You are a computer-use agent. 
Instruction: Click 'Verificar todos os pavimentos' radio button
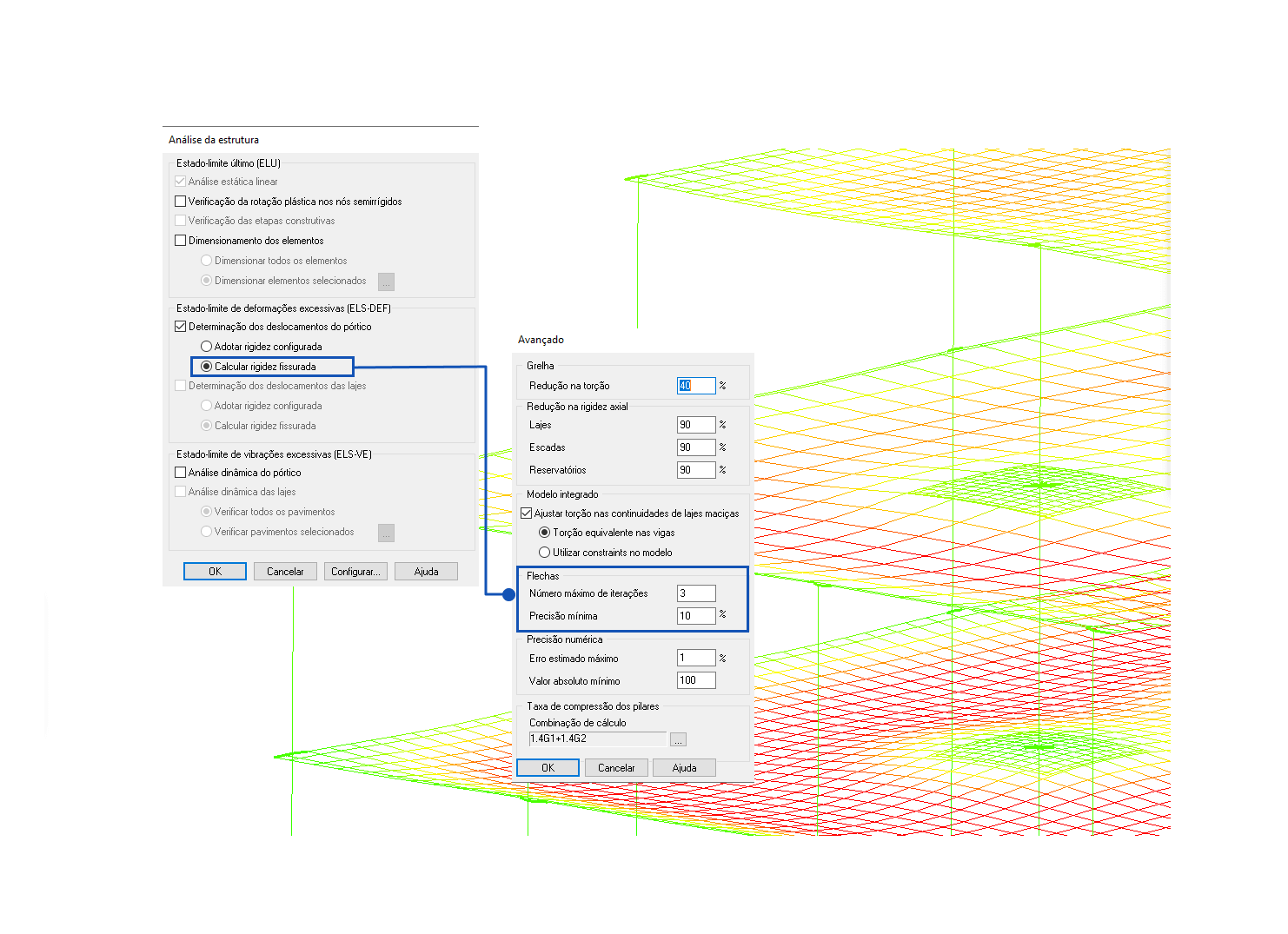(207, 512)
